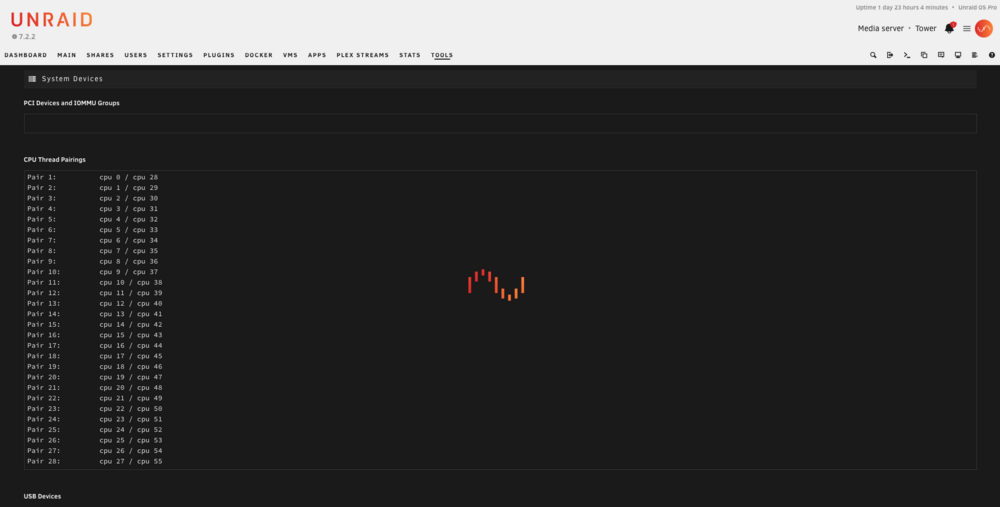Click the Media server description

coord(880,29)
